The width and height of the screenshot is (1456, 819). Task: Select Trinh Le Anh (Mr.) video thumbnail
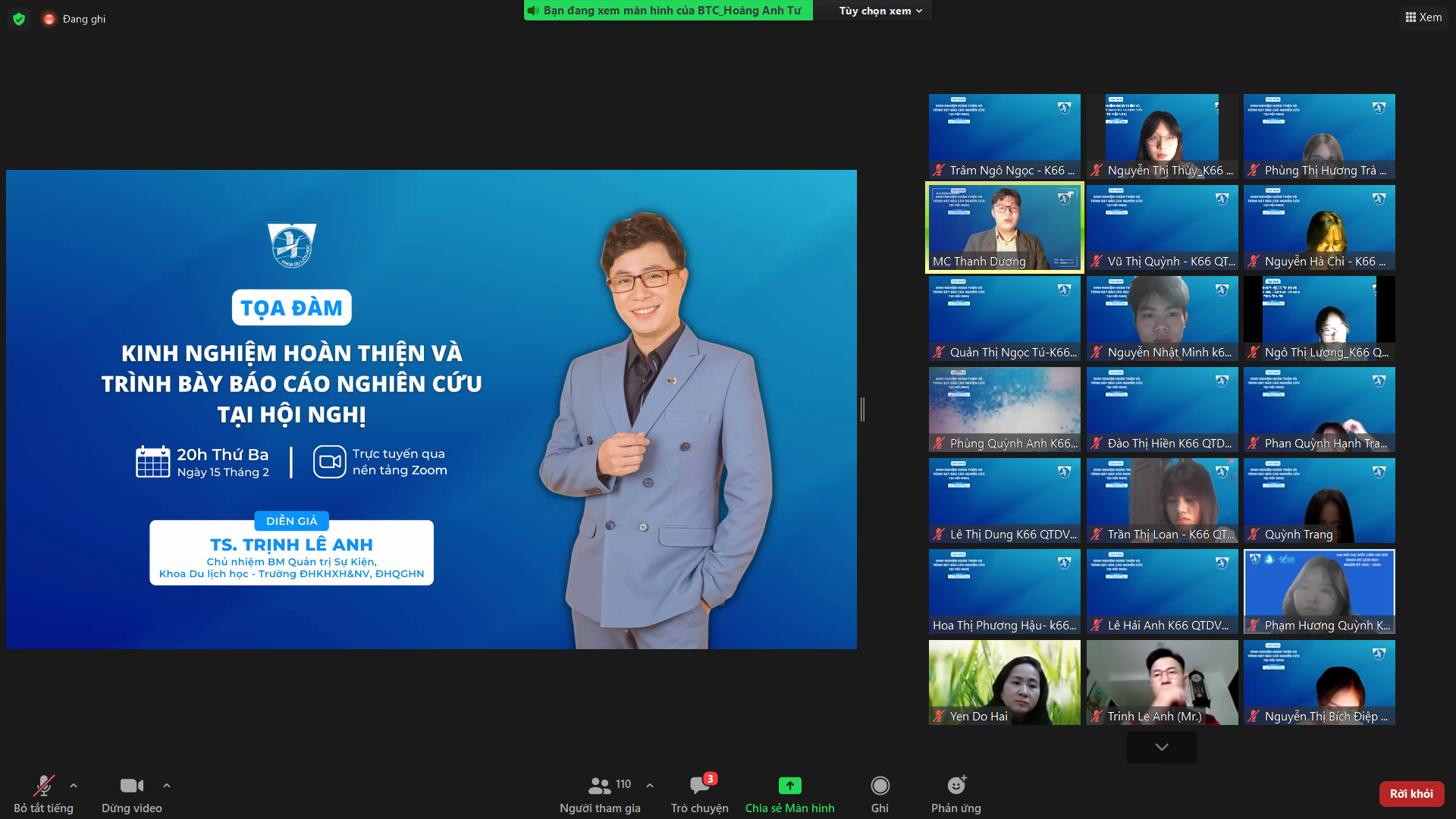1162,682
